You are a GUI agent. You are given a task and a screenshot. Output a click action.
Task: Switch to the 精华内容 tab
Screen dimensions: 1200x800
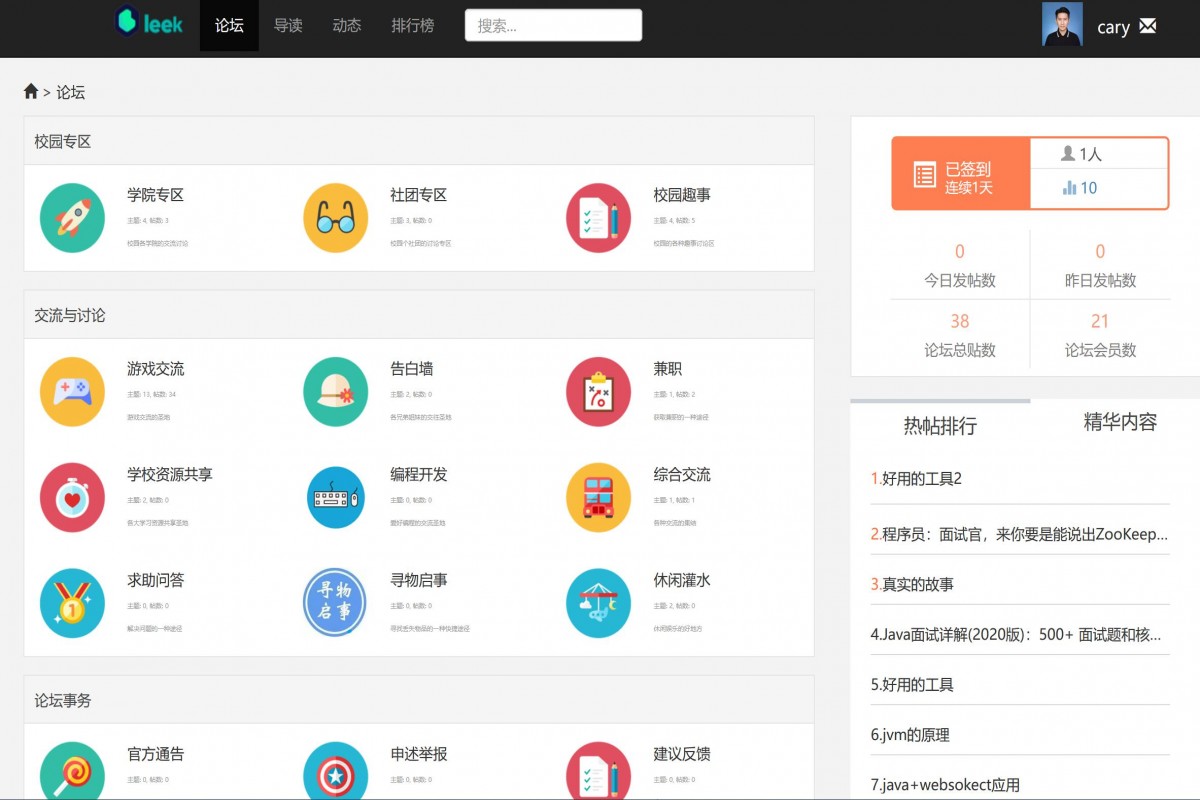1119,422
